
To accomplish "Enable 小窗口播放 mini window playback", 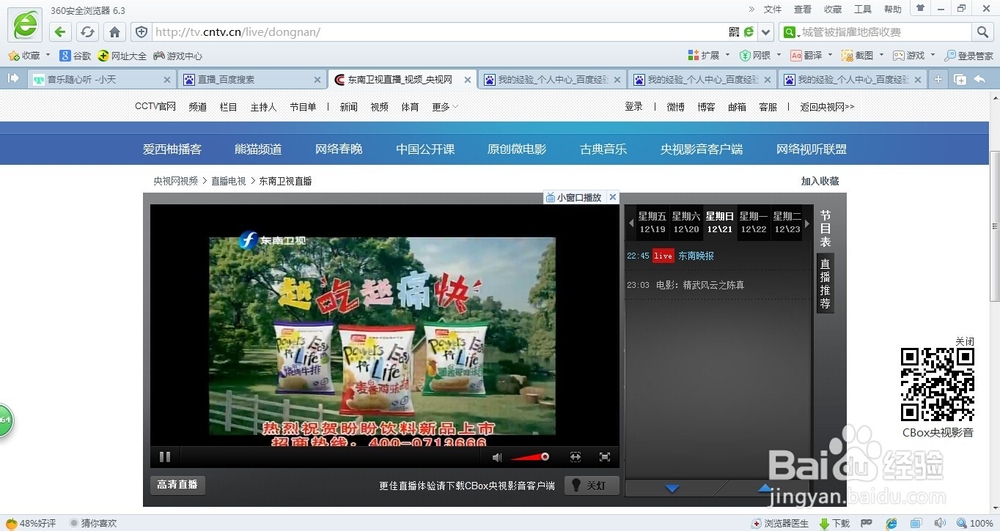I will [573, 198].
